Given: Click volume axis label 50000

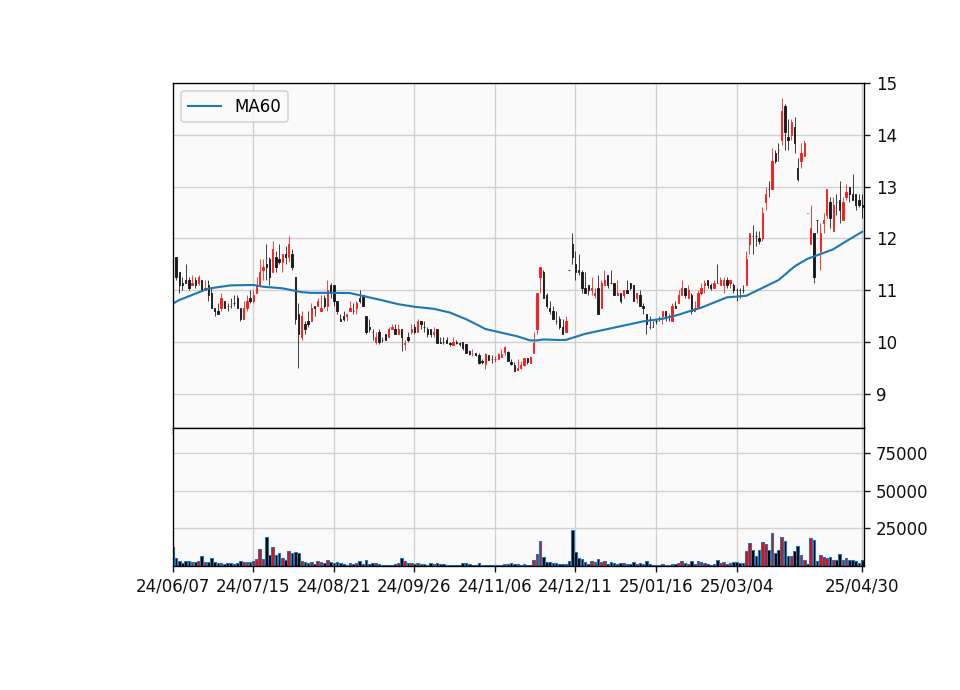Looking at the screenshot, I should [902, 492].
